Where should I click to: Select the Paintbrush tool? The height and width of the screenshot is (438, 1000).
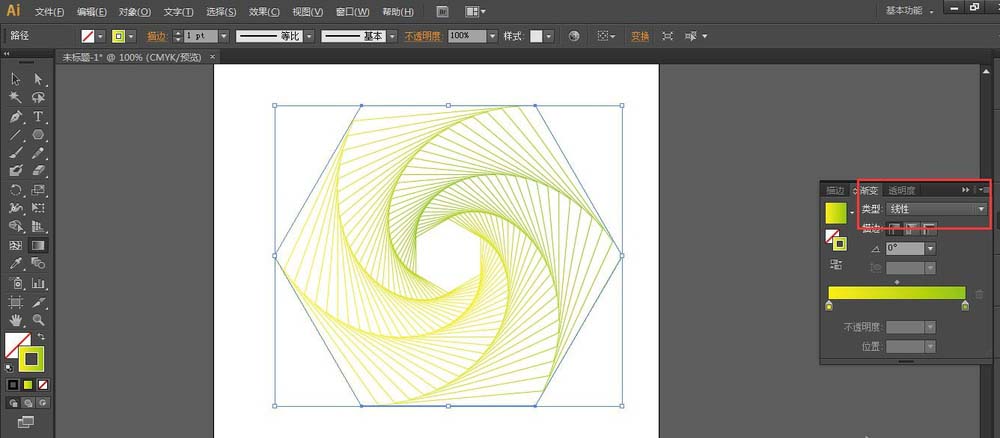(x=16, y=153)
